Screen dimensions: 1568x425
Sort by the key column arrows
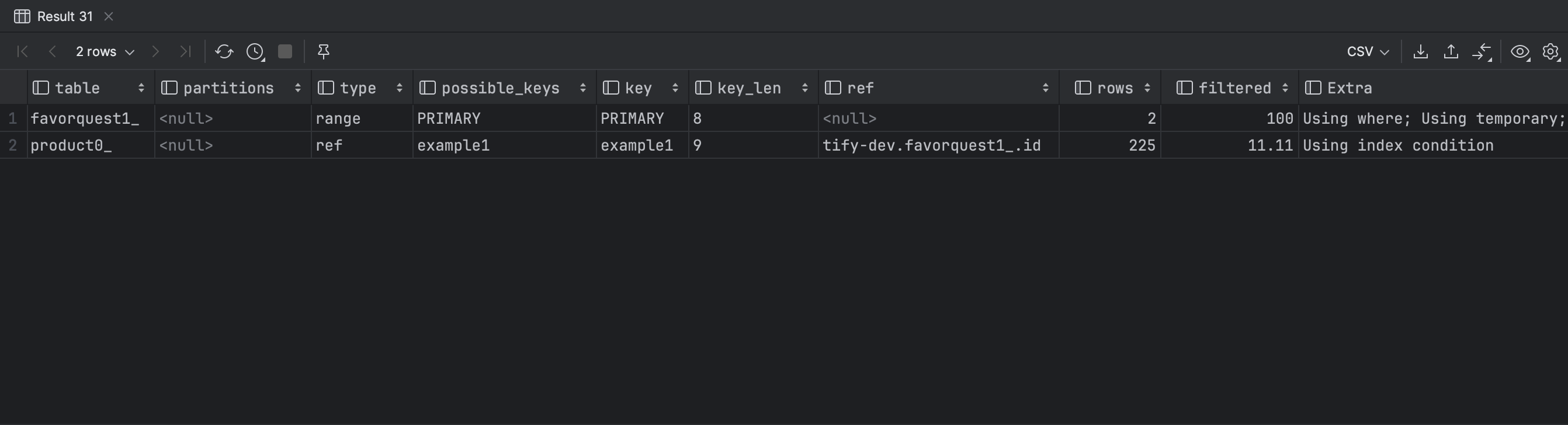675,88
